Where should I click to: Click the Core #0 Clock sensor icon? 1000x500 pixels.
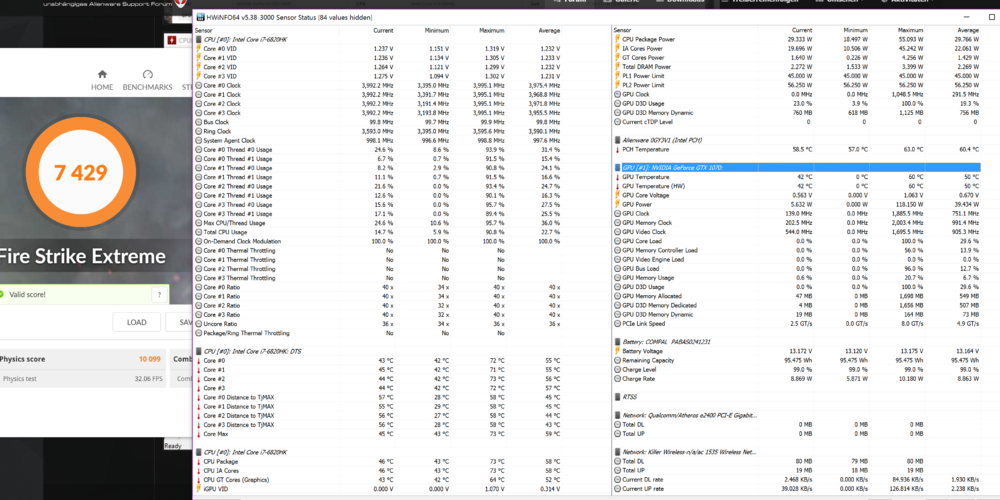point(199,86)
